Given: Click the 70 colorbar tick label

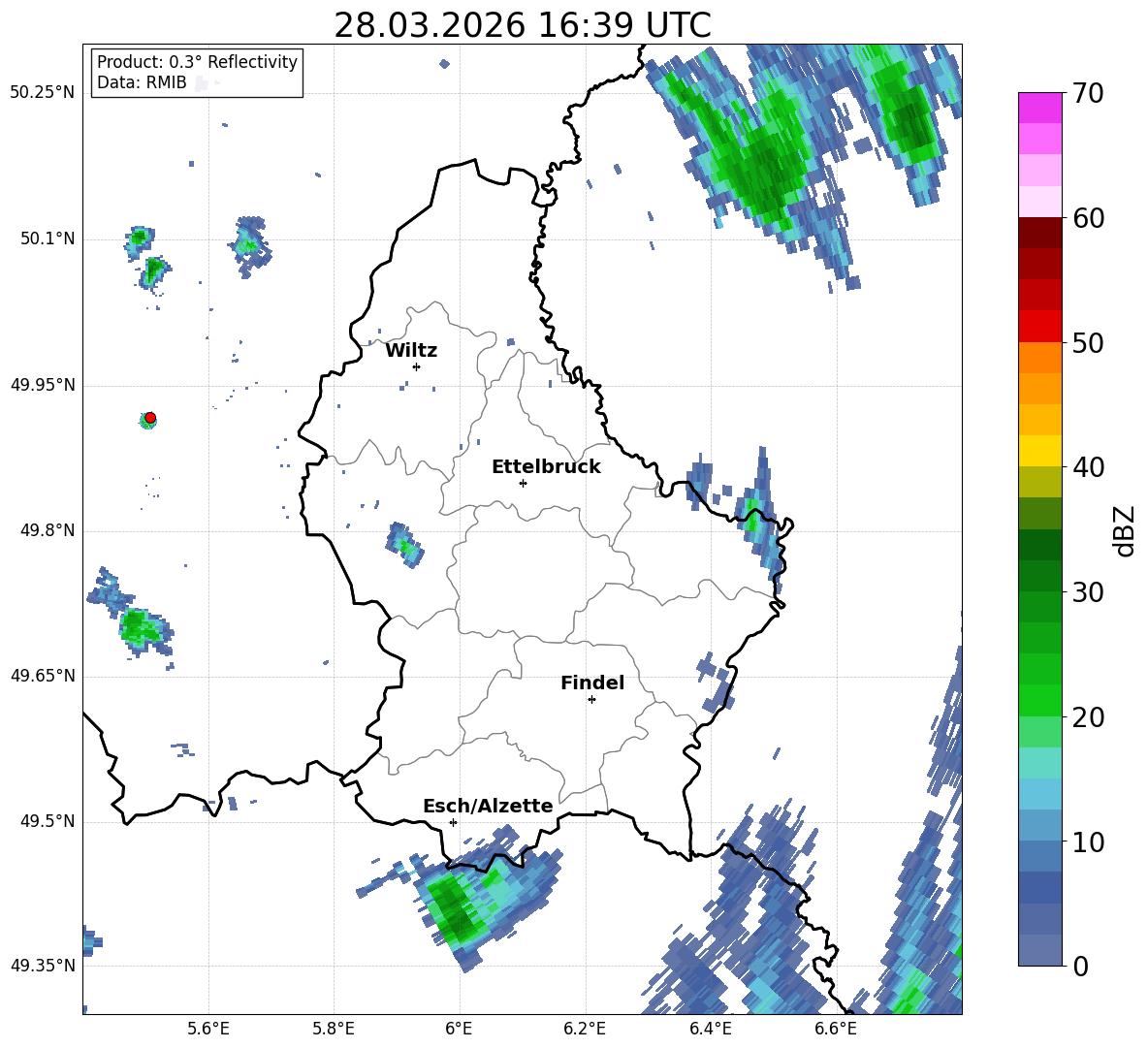Looking at the screenshot, I should pyautogui.click(x=1087, y=94).
